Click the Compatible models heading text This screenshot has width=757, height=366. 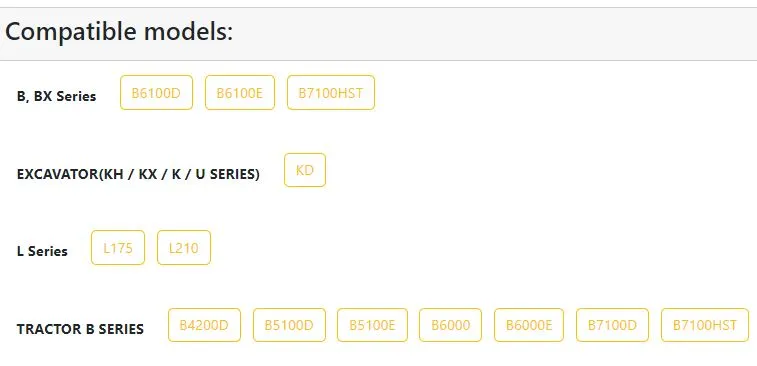(119, 32)
